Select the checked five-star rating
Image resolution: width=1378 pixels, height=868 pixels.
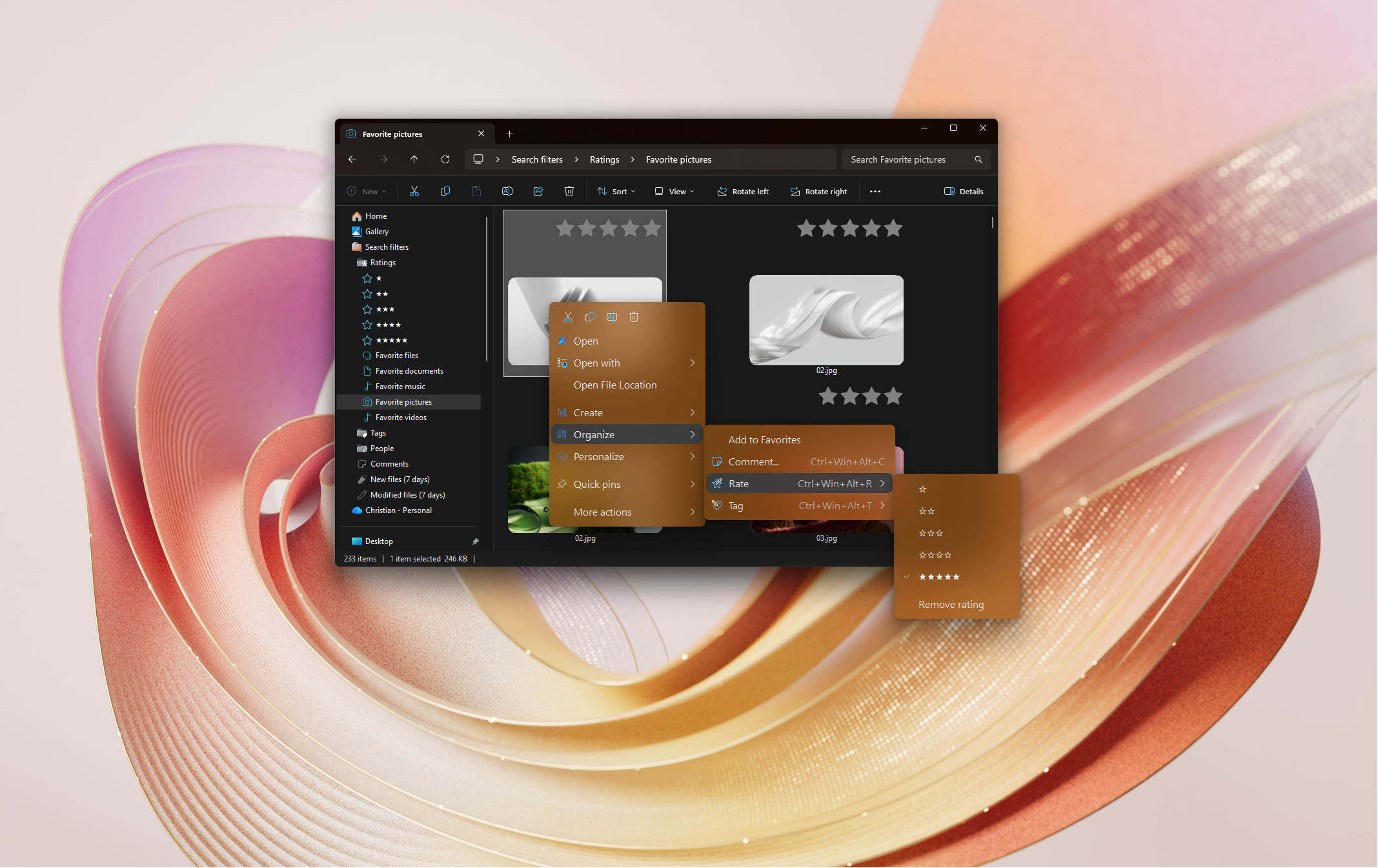tap(957, 577)
